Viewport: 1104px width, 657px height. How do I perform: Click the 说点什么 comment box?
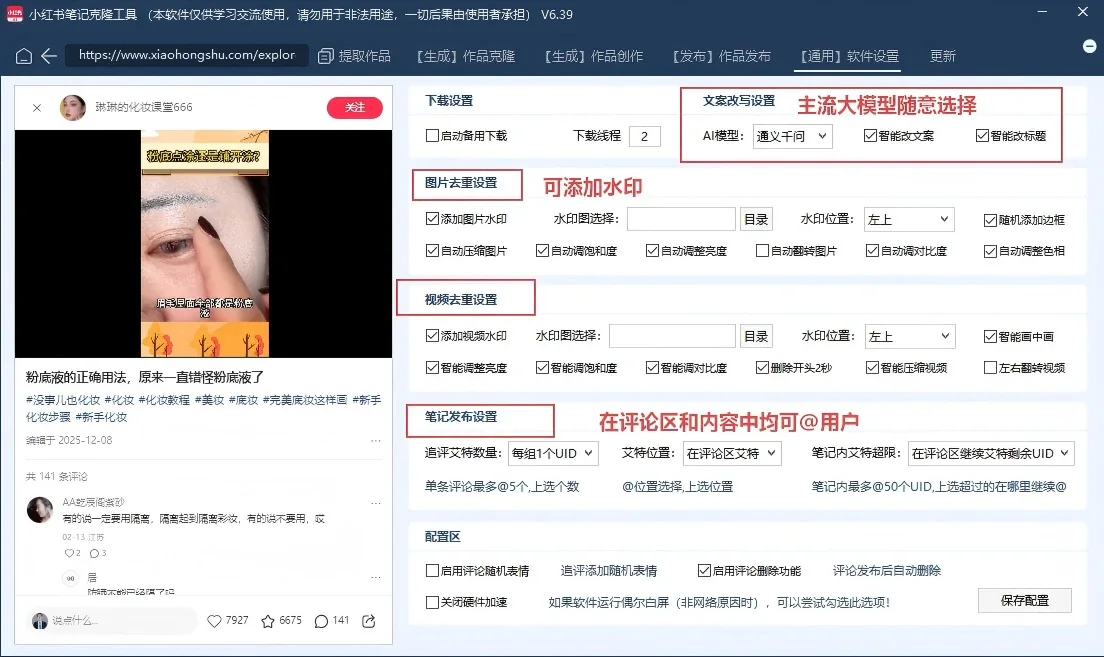pos(113,620)
